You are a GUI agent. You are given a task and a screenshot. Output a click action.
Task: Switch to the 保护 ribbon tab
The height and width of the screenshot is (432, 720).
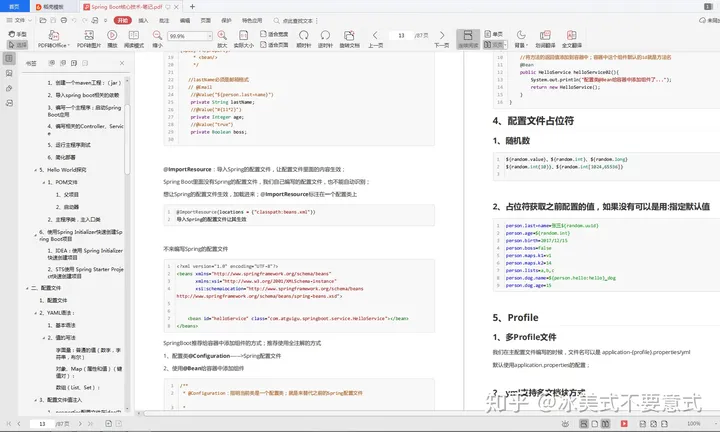(x=226, y=20)
